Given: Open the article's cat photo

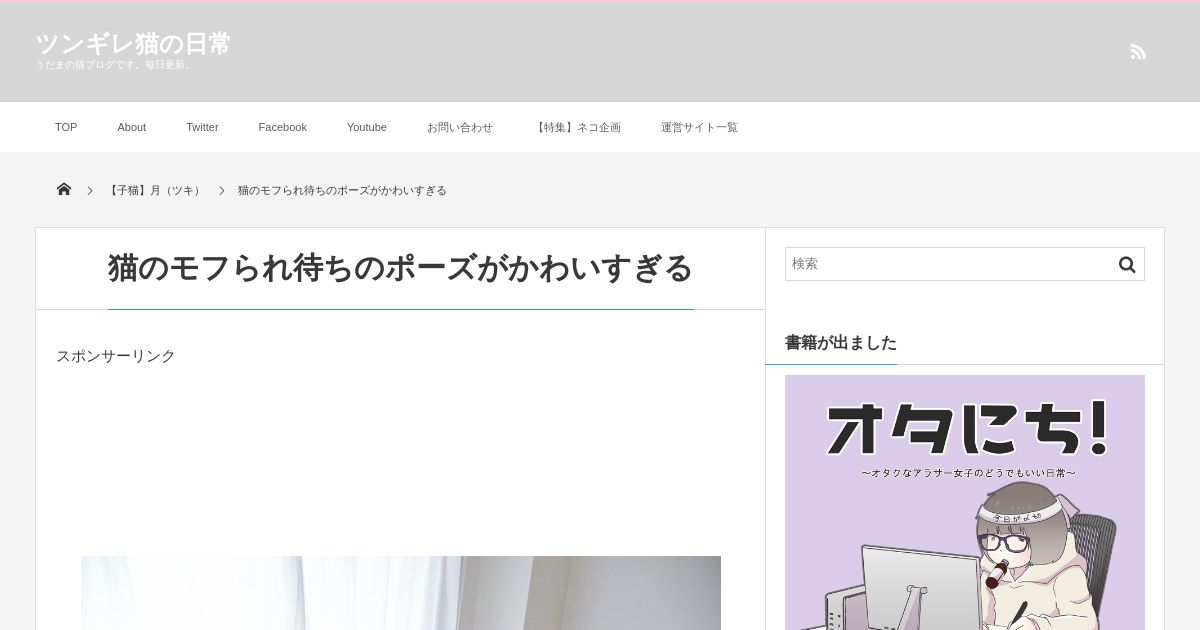Looking at the screenshot, I should click(x=401, y=593).
